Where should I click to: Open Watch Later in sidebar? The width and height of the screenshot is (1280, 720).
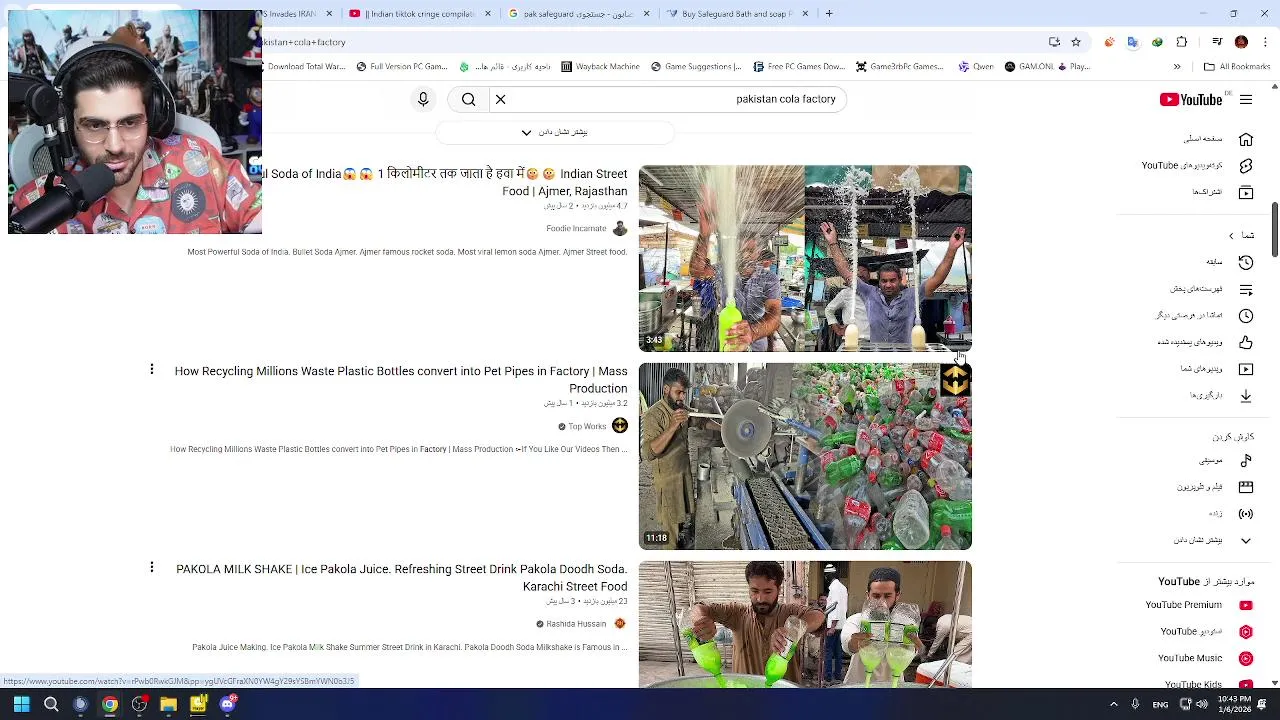click(x=1205, y=315)
